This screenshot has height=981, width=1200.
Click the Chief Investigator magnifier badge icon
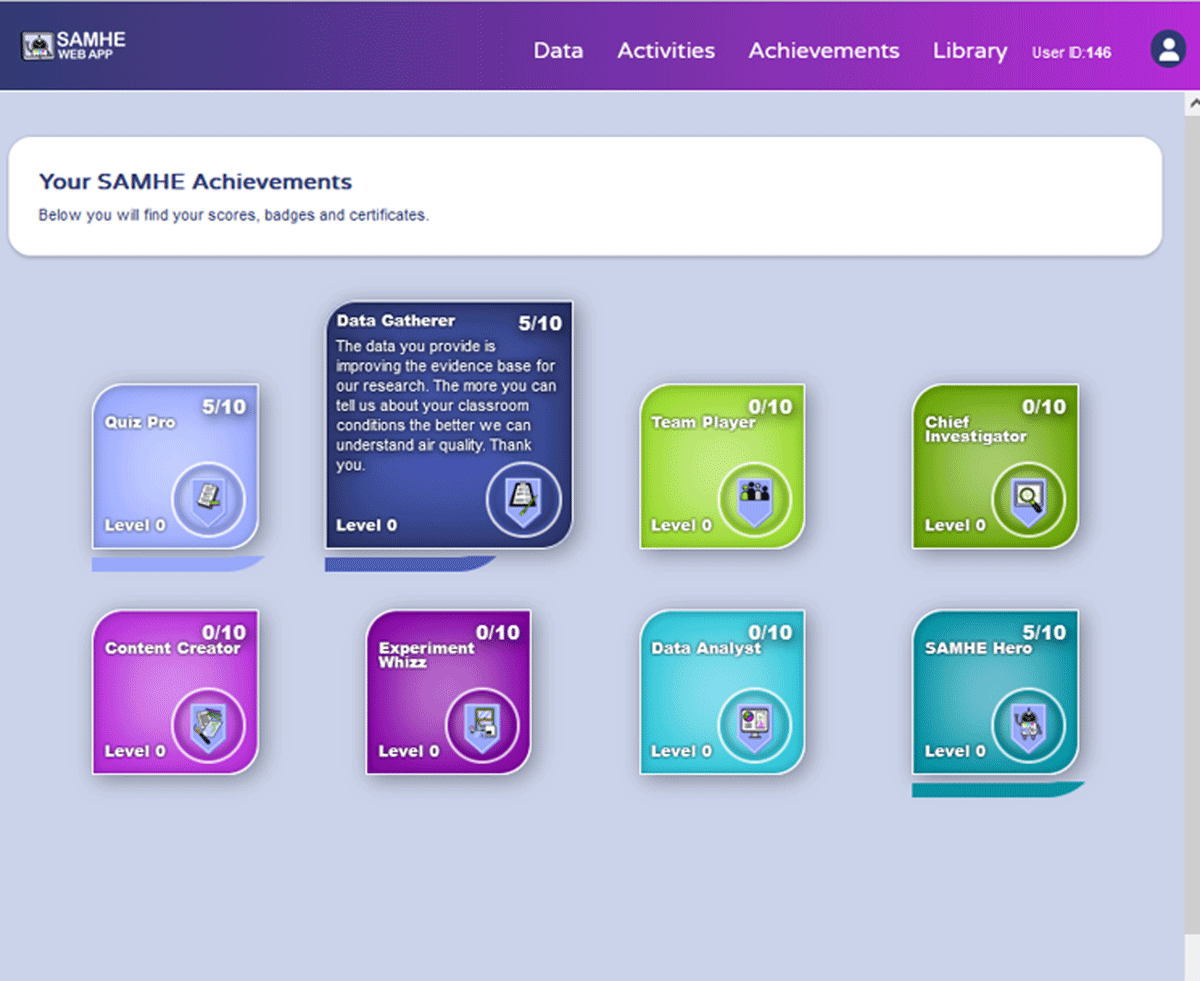pyautogui.click(x=1029, y=500)
